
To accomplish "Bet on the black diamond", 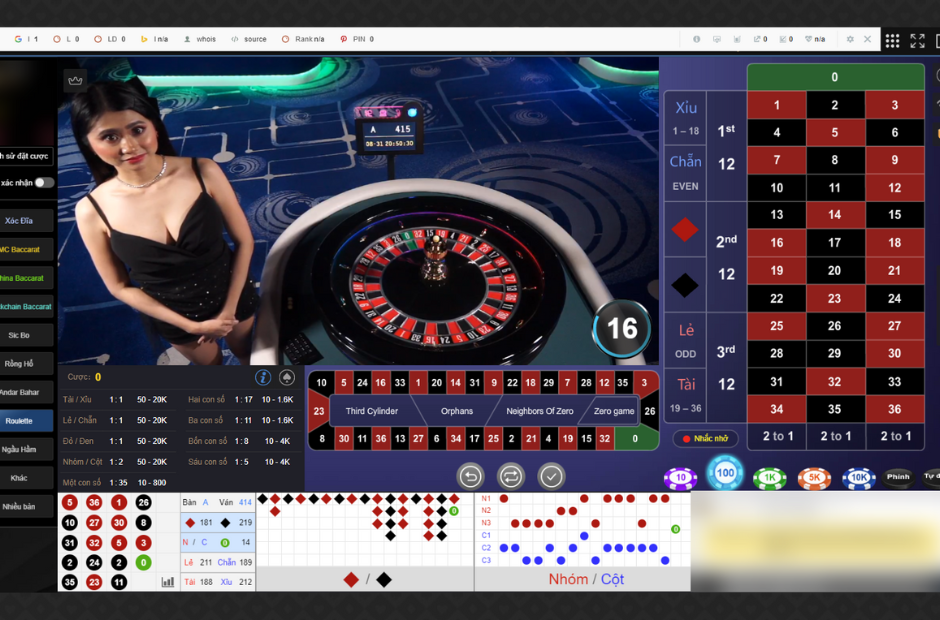I will [685, 285].
